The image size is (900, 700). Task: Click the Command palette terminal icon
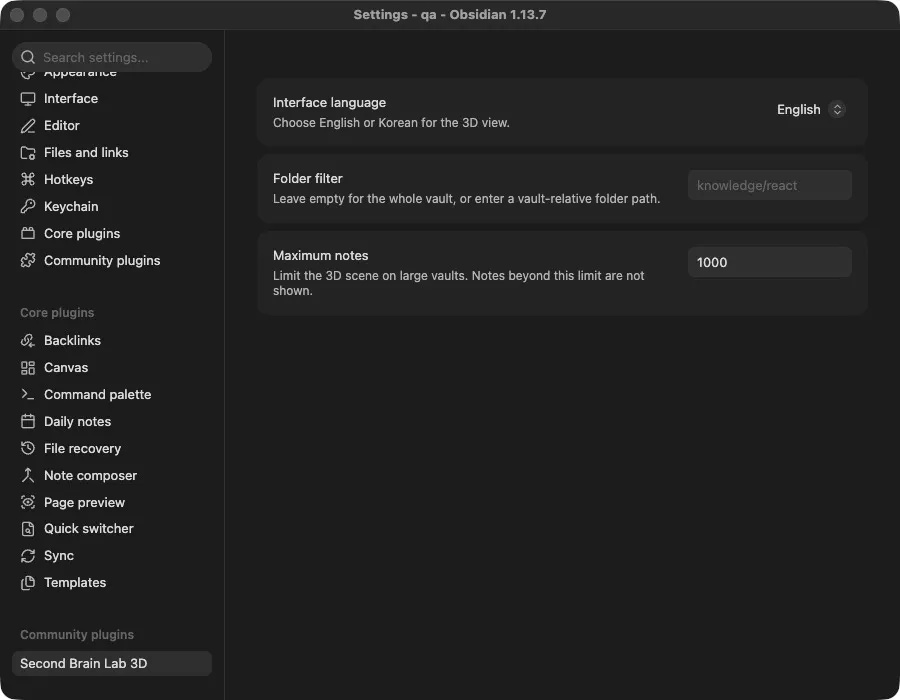(28, 395)
